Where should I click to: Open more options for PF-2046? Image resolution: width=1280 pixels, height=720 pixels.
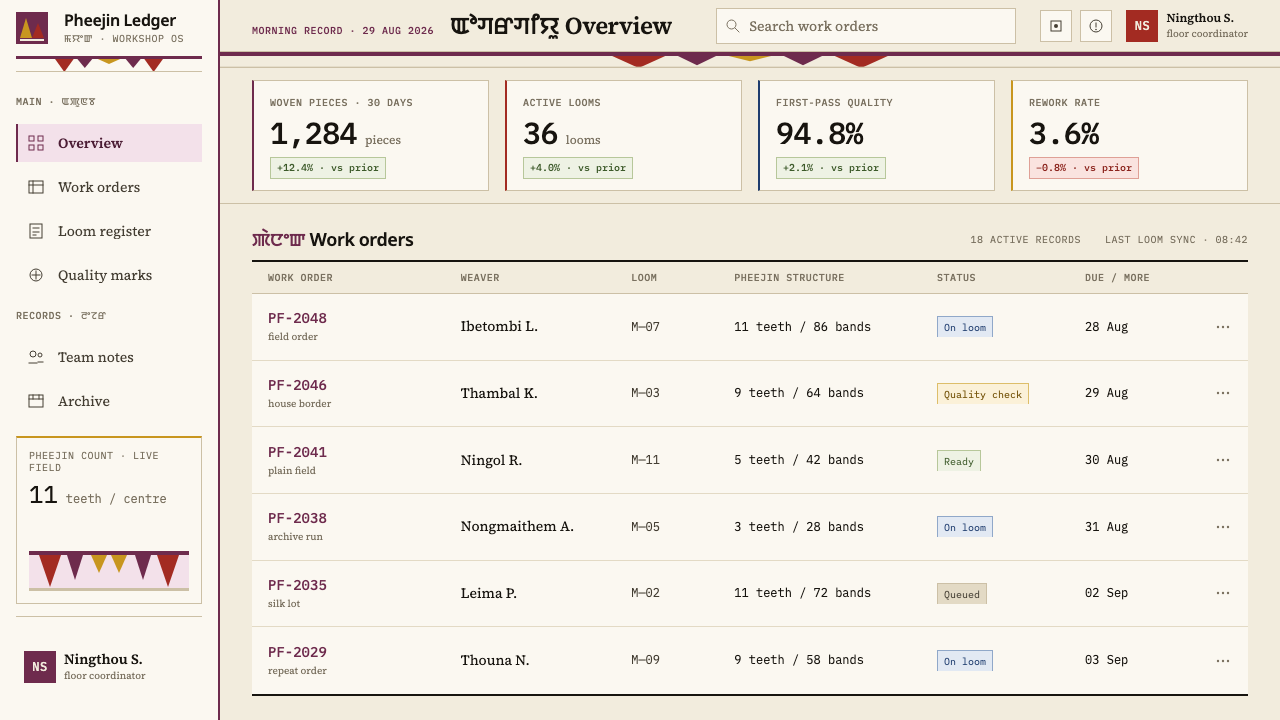coord(1223,393)
